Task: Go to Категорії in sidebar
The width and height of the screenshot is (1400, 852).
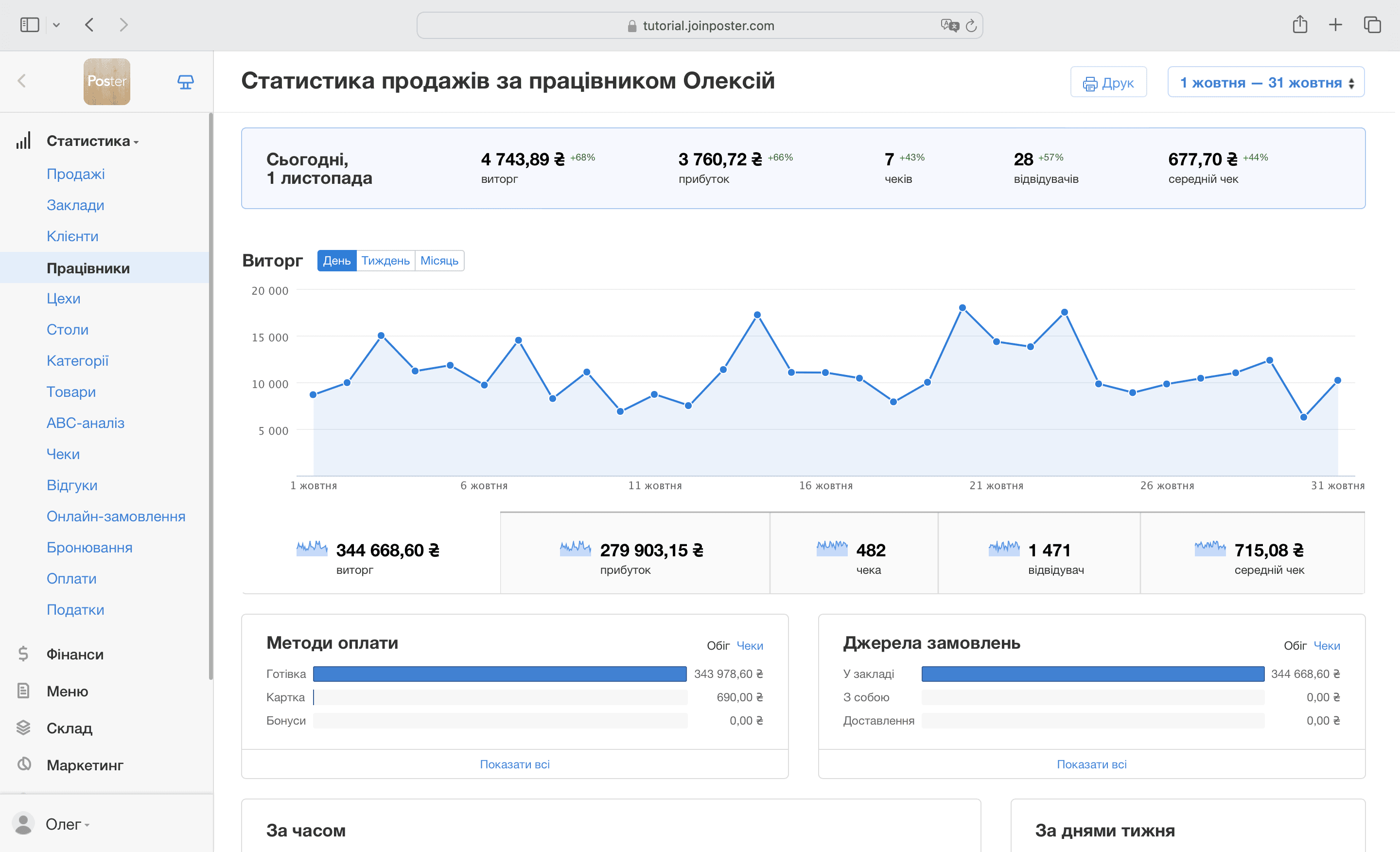Action: (77, 361)
